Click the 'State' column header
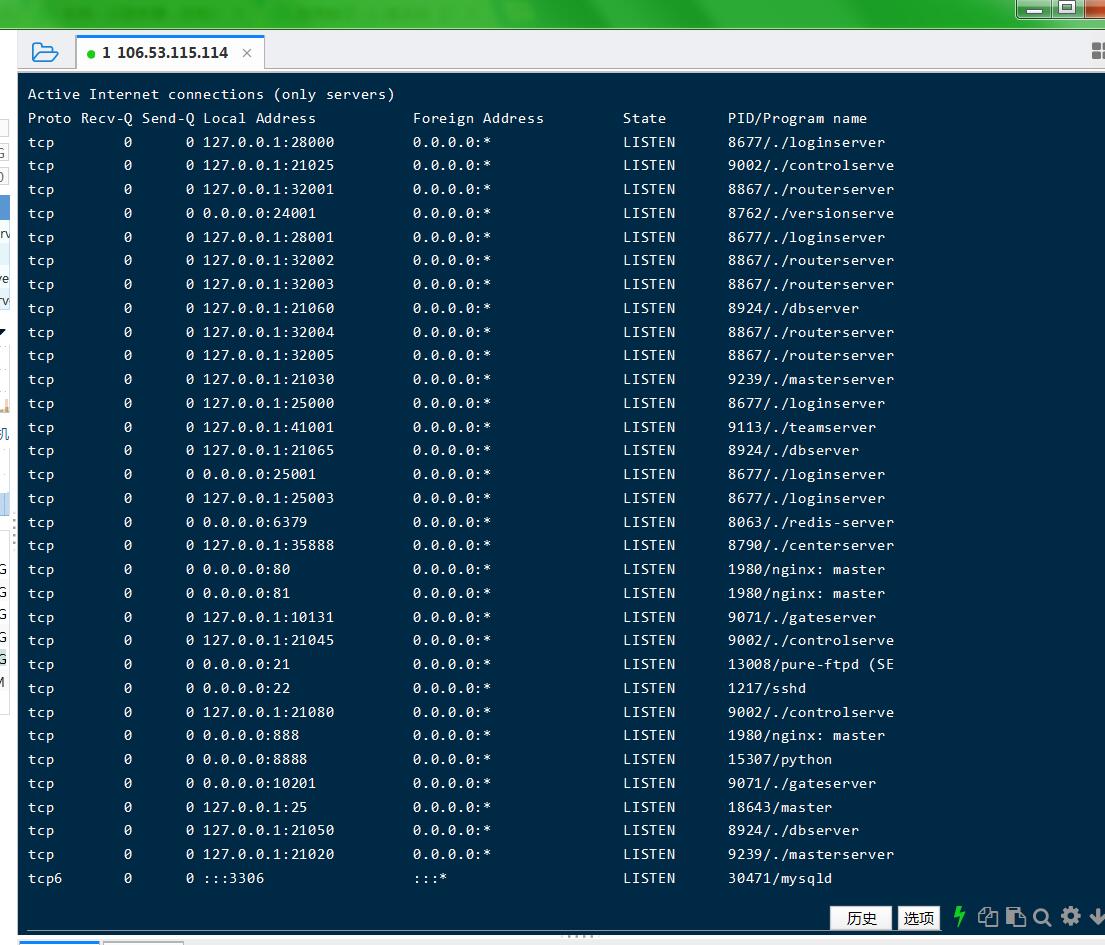Screen dimensions: 1105x945 pyautogui.click(x=644, y=119)
